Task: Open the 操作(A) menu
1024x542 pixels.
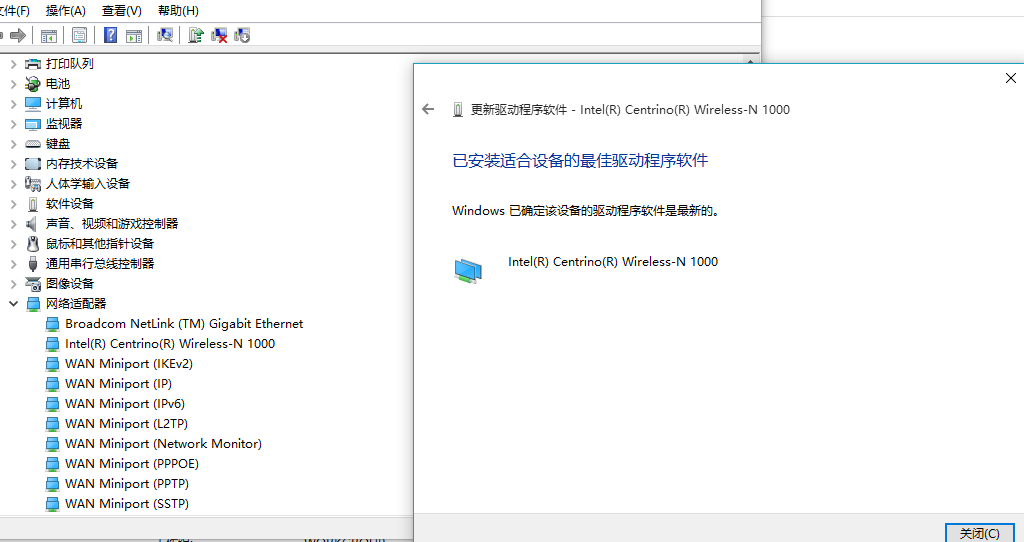Action: [x=65, y=11]
